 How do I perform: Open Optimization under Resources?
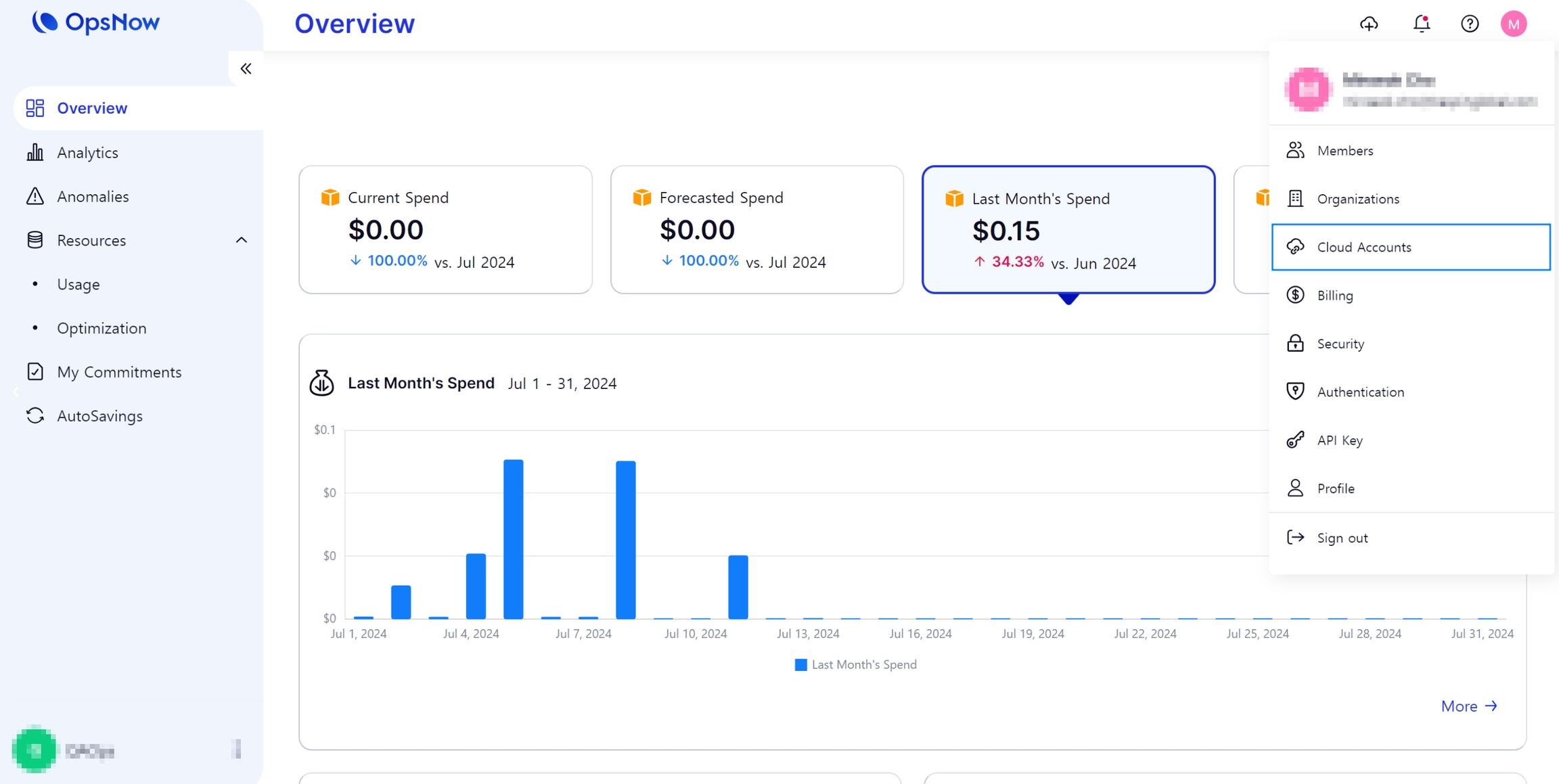click(x=101, y=328)
